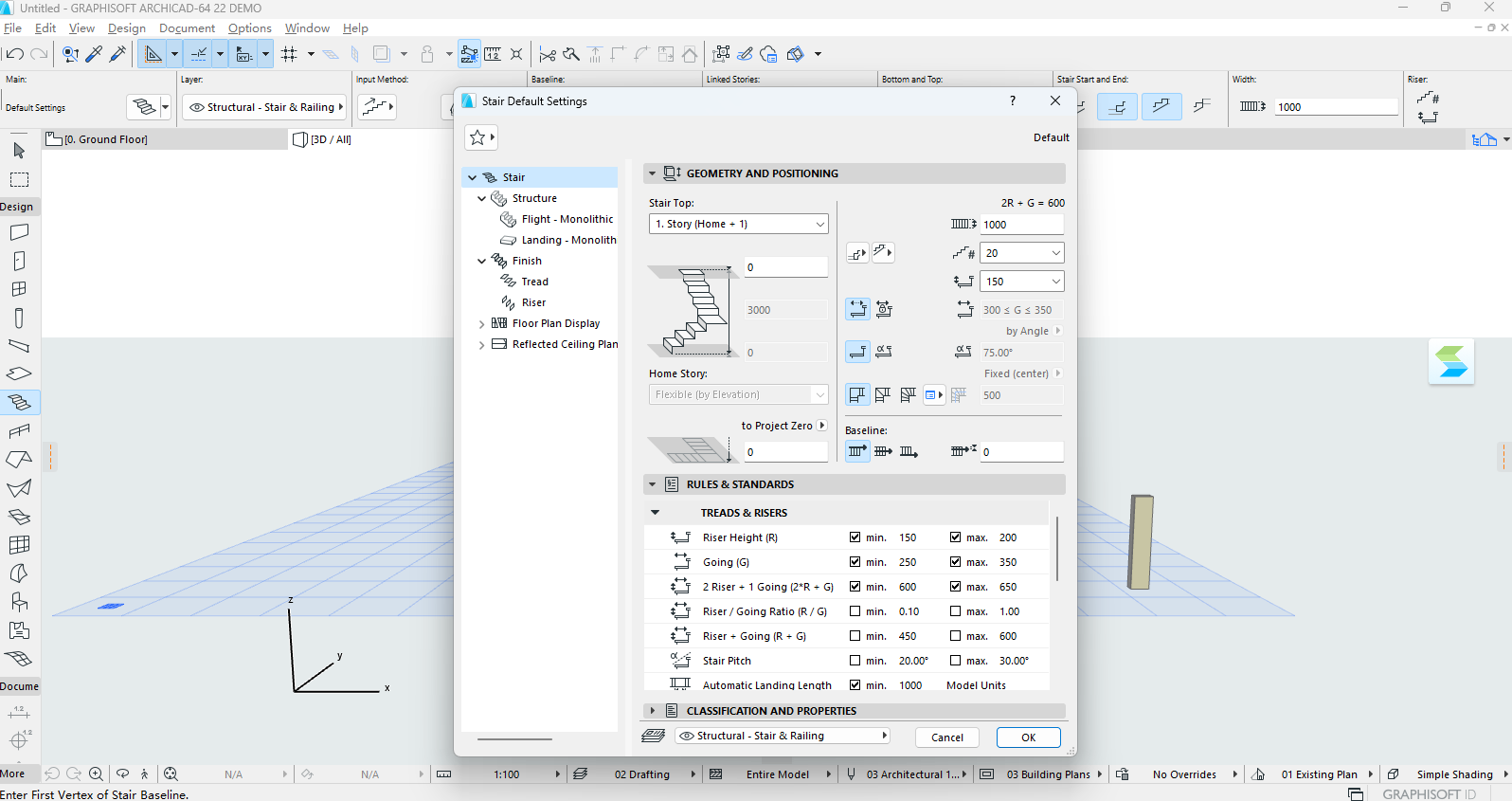Click Cancel in Stair Default Settings
This screenshot has width=1512, height=801.
(x=947, y=737)
